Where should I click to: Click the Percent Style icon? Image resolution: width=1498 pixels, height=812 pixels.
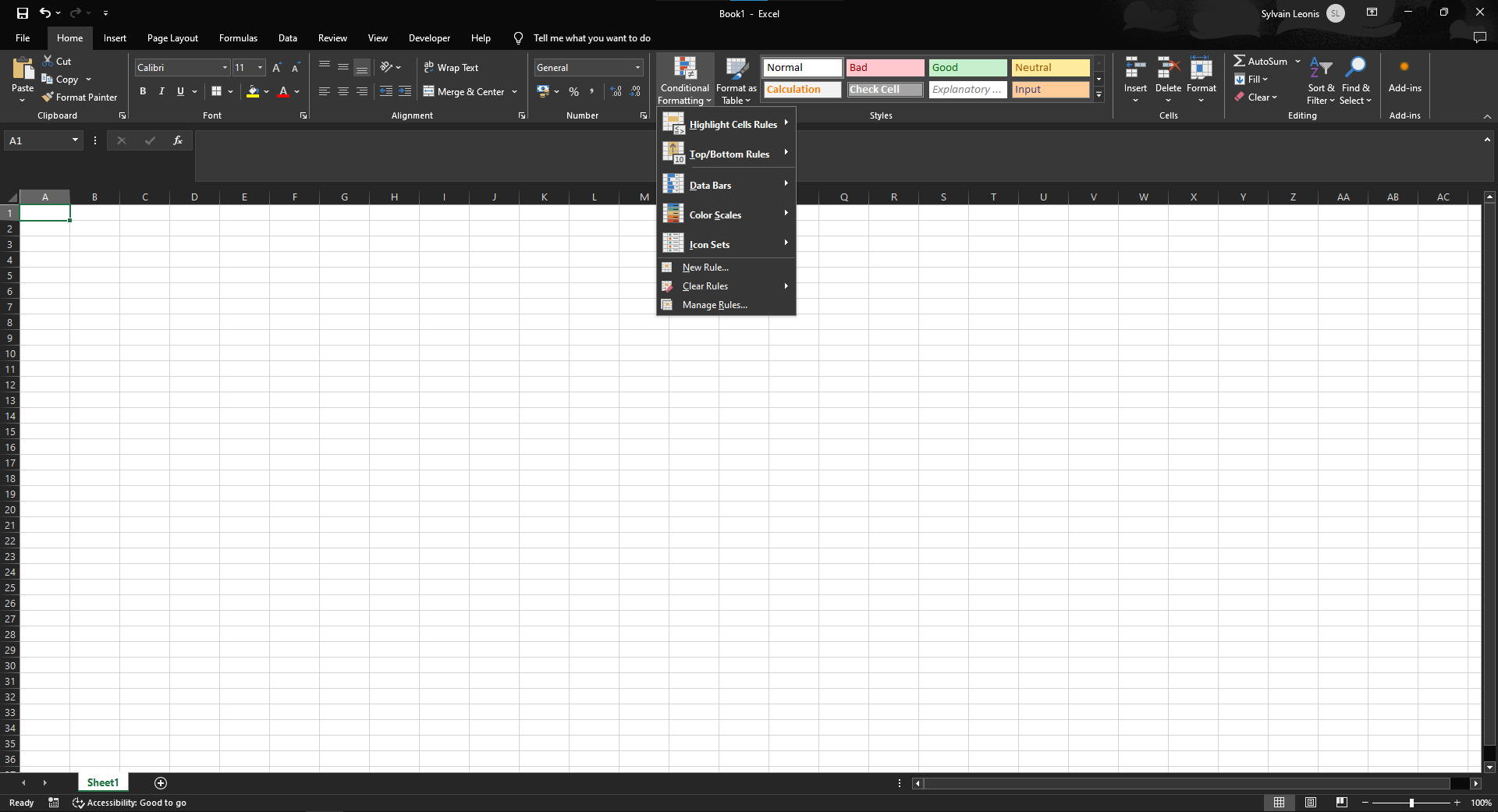pyautogui.click(x=574, y=91)
